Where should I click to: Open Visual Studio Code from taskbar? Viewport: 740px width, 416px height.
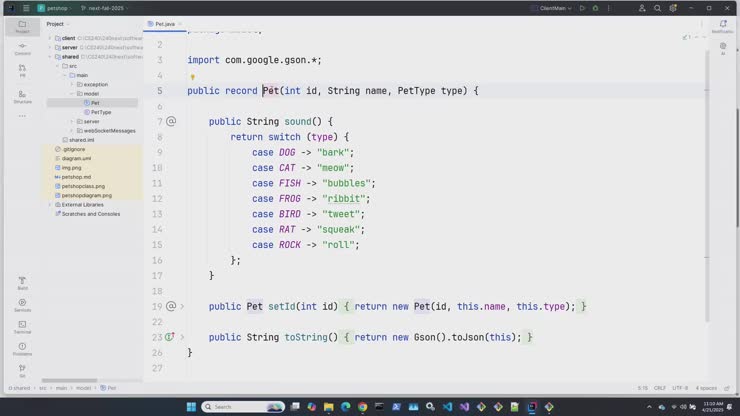(447, 407)
